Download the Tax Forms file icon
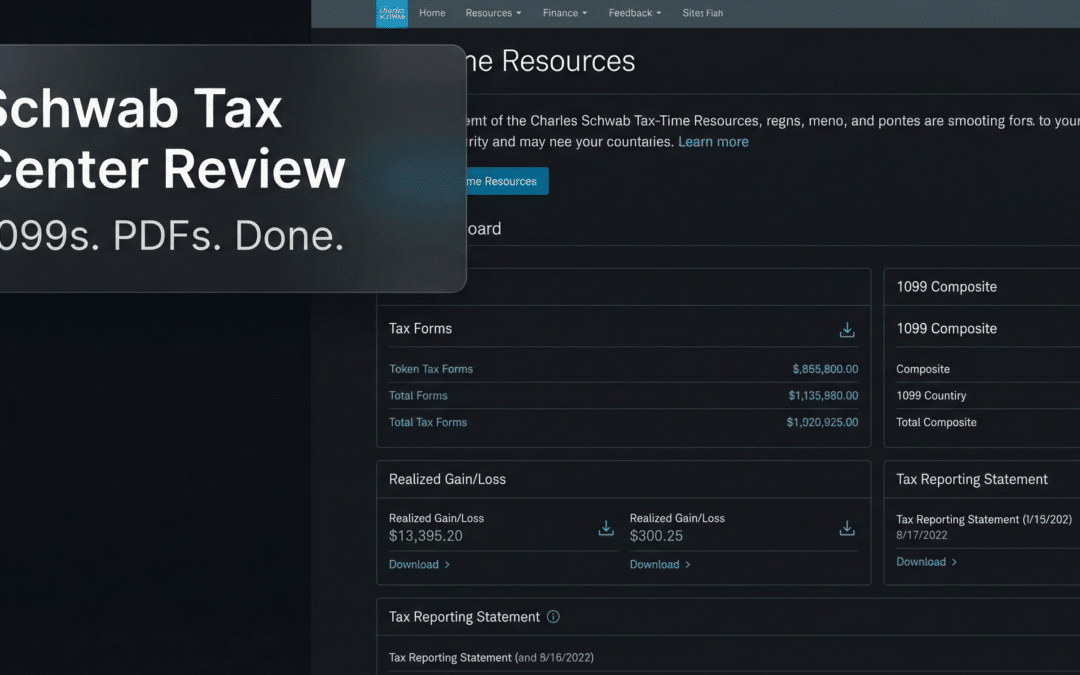This screenshot has height=675, width=1080. point(847,330)
